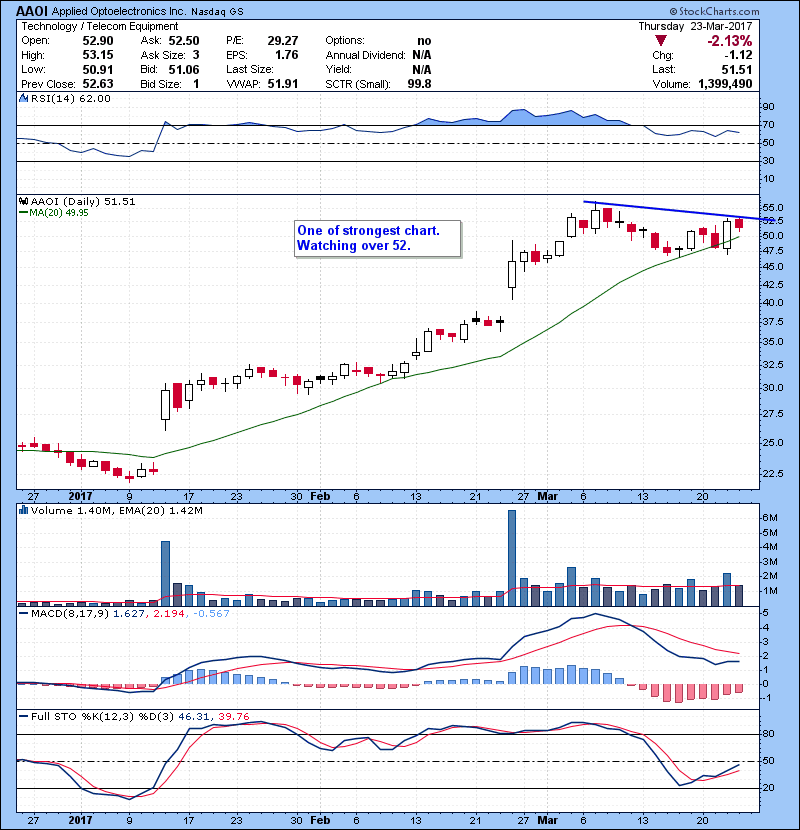Click the Last price 51.51 value
The width and height of the screenshot is (800, 830).
point(736,69)
